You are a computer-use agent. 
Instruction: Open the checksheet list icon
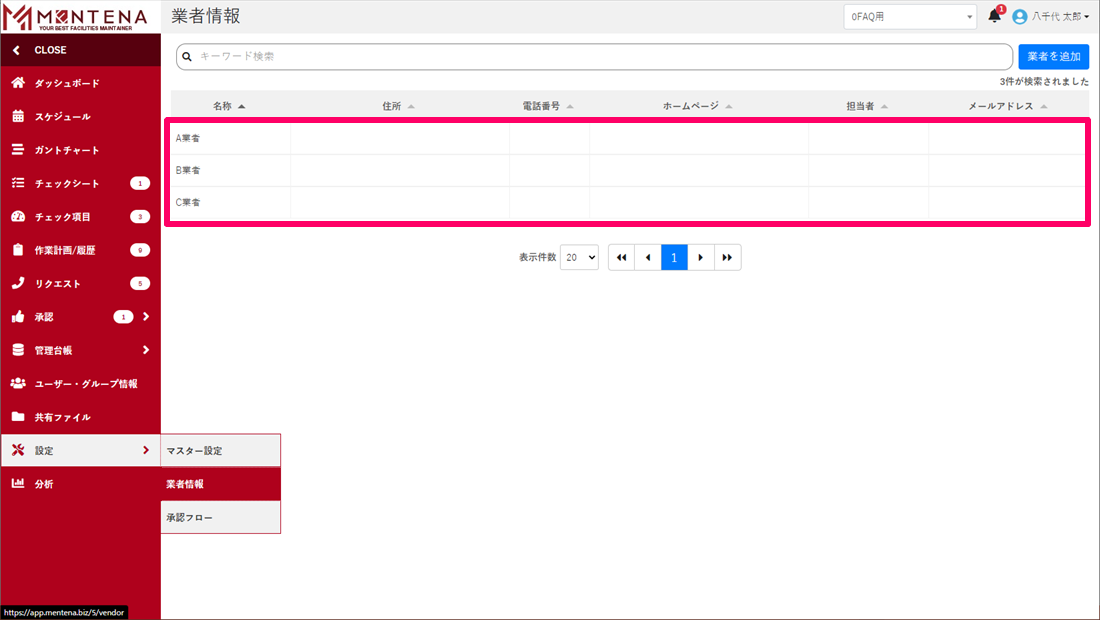pyautogui.click(x=18, y=184)
